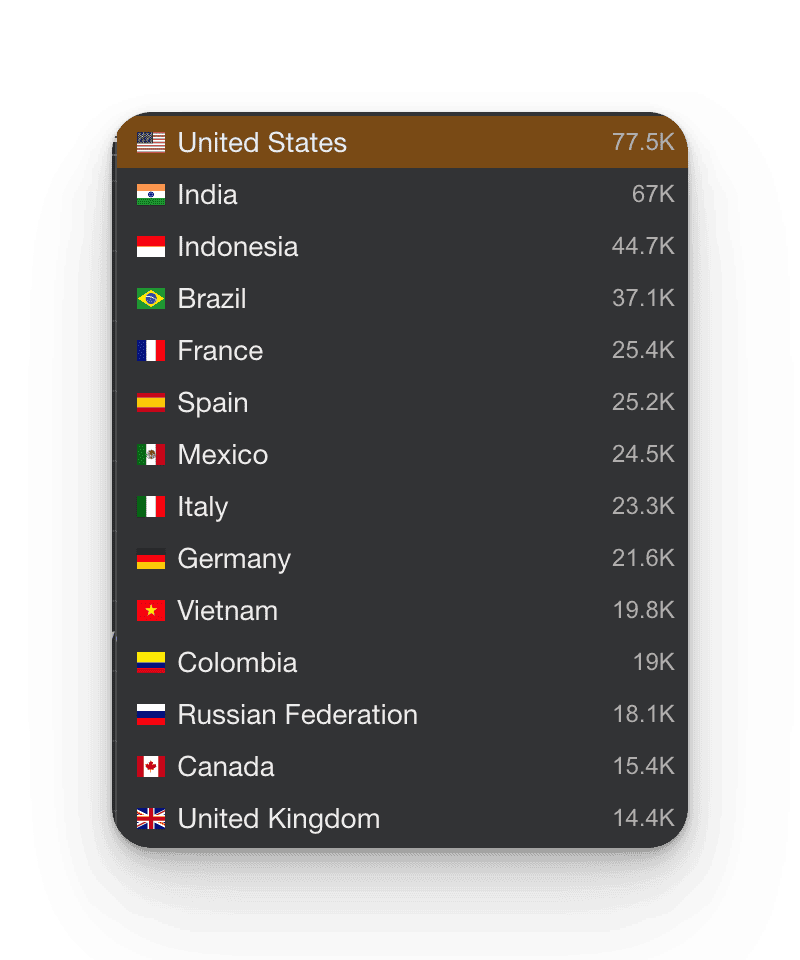
Task: Click the Canada flag icon
Action: coord(151,766)
